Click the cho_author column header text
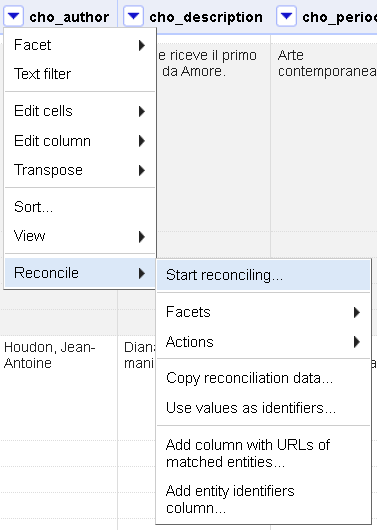This screenshot has width=377, height=530. click(x=69, y=17)
